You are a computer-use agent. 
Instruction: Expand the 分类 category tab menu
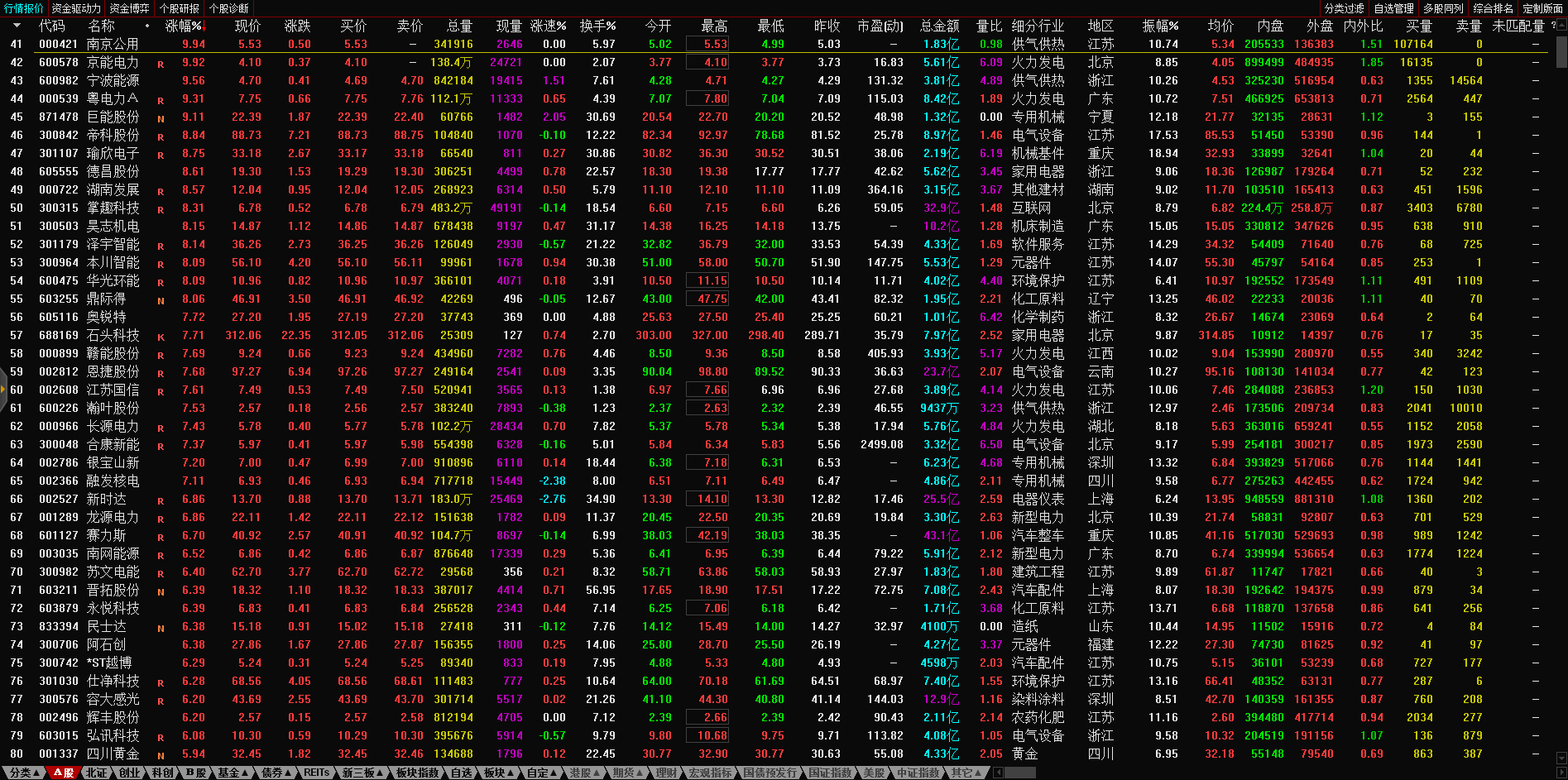(24, 773)
